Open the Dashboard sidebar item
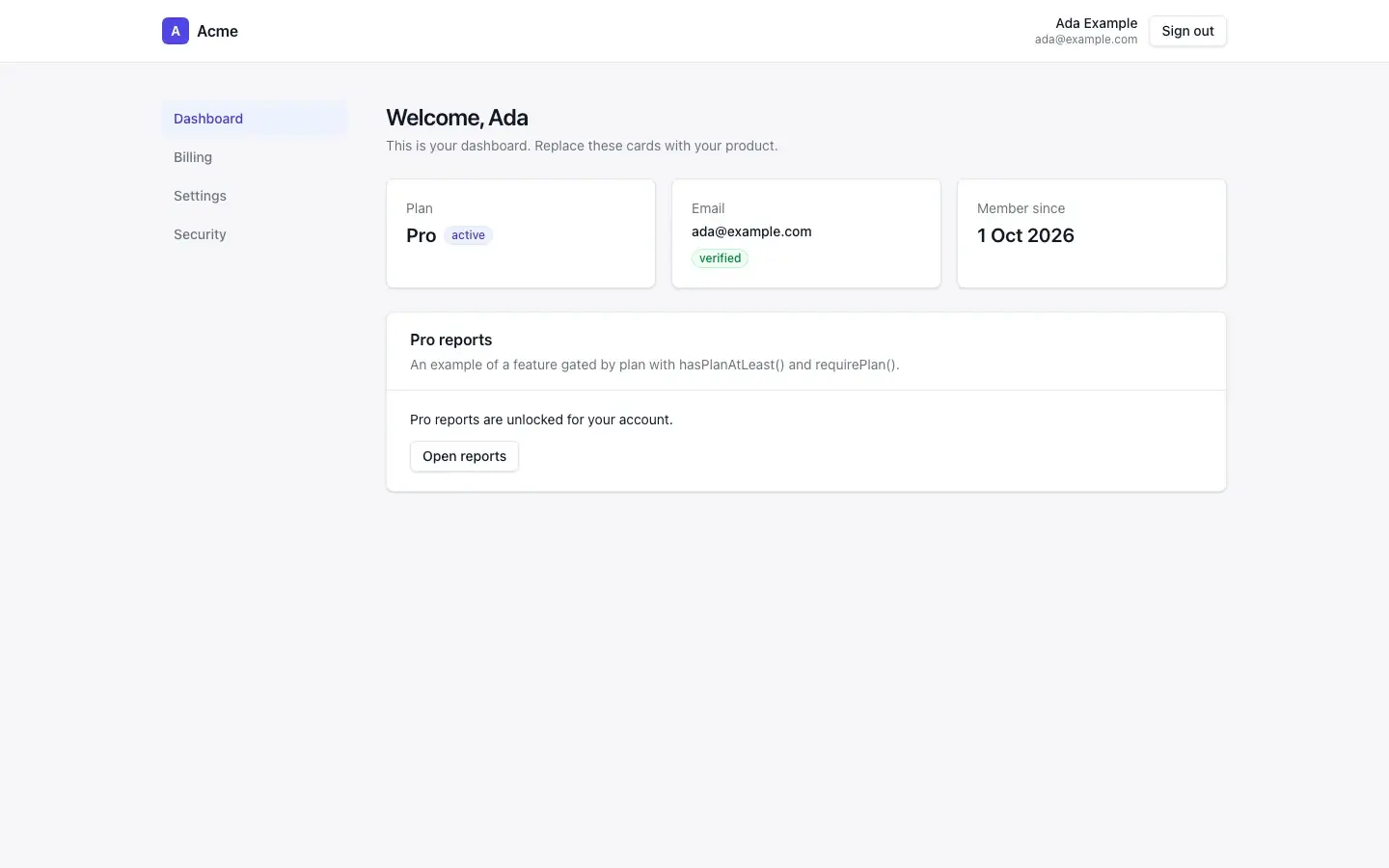The height and width of the screenshot is (868, 1389). [255, 119]
